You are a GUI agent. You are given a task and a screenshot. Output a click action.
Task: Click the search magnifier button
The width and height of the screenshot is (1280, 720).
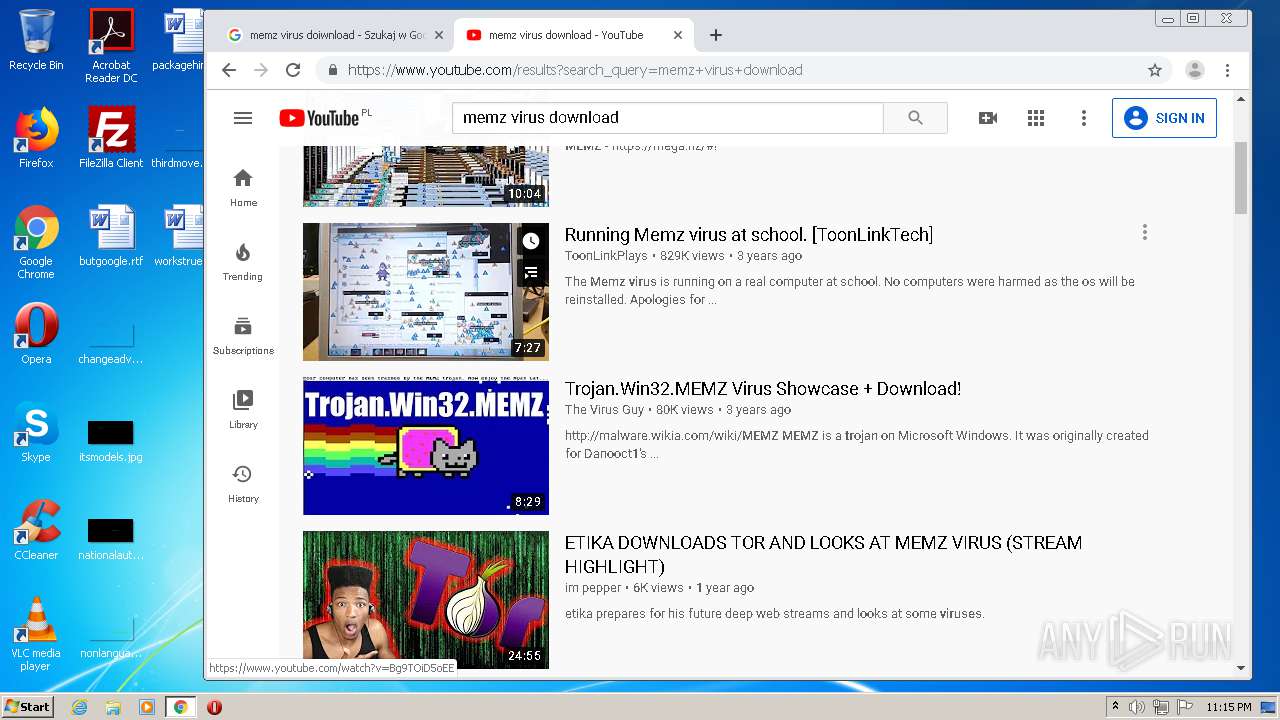click(x=915, y=118)
